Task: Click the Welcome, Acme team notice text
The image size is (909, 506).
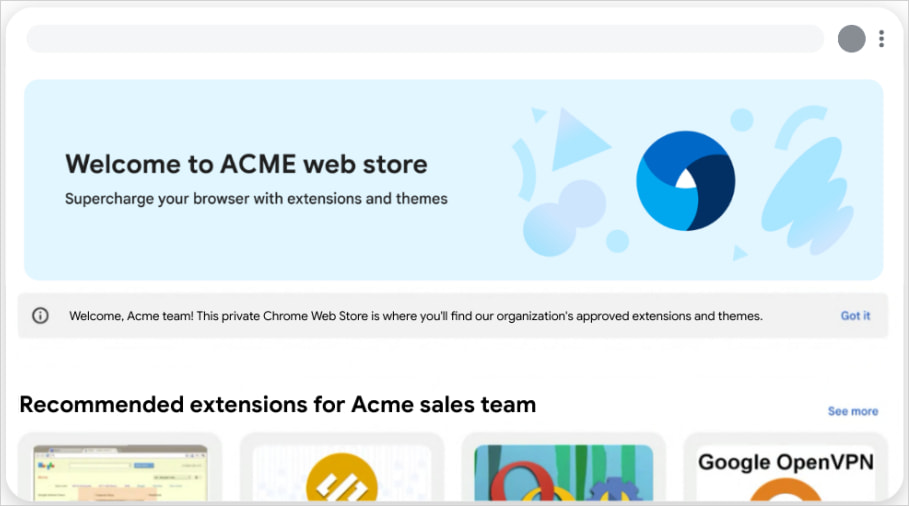Action: coord(416,316)
